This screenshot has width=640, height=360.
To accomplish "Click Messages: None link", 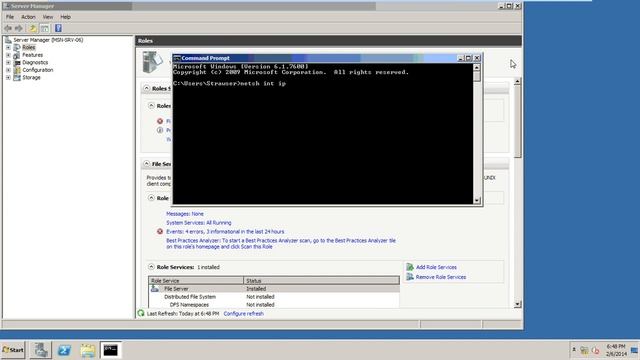I will click(x=185, y=214).
